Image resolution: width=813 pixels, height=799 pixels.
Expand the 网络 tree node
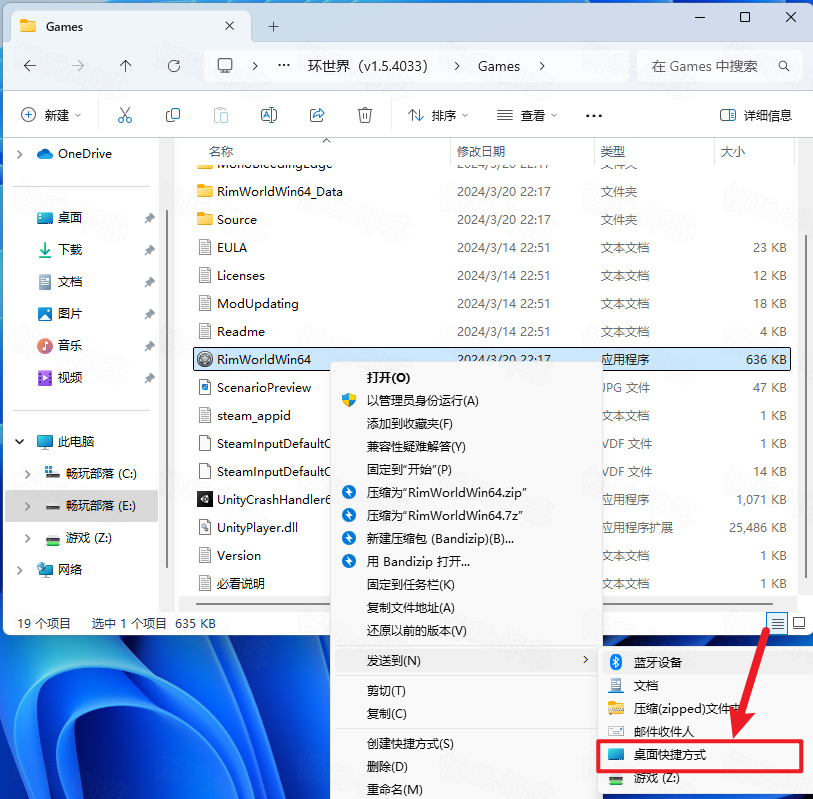click(x=20, y=570)
